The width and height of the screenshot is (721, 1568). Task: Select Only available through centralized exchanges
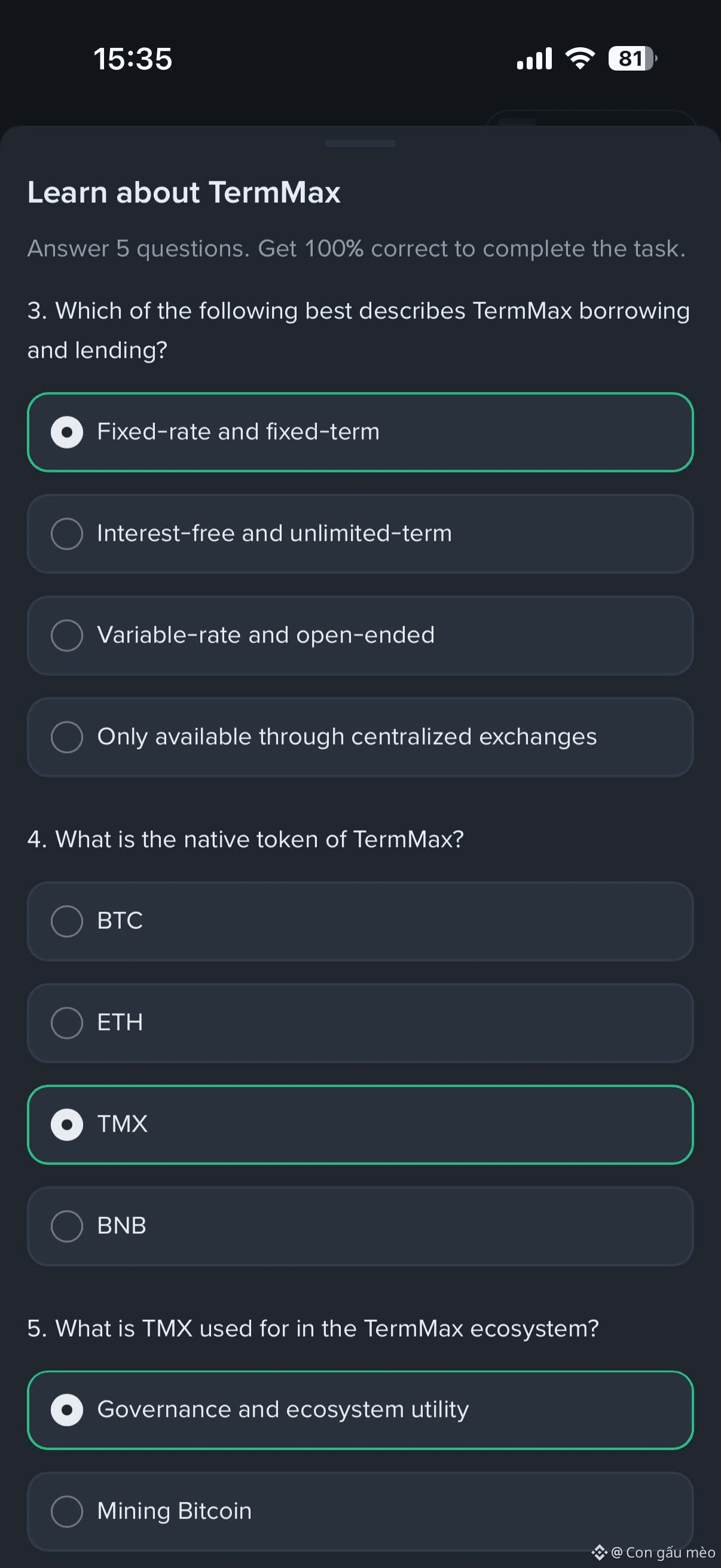[360, 737]
